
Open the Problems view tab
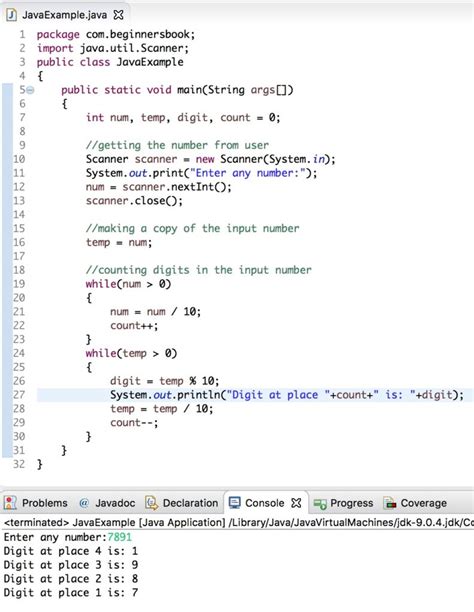pyautogui.click(x=37, y=503)
